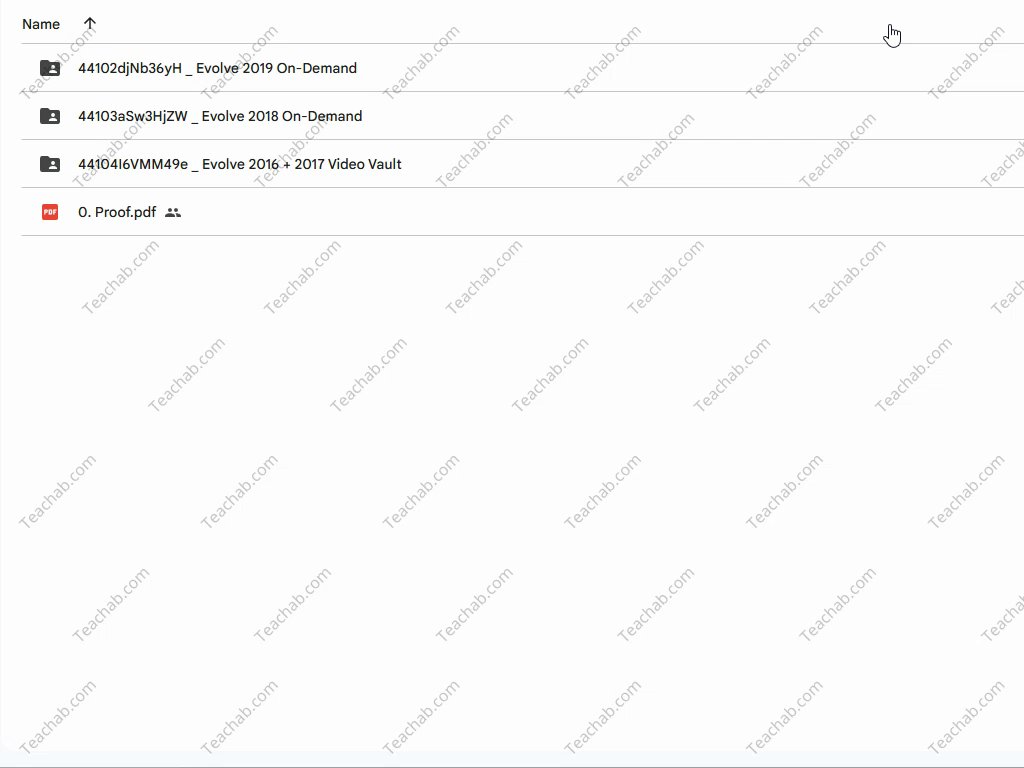
Task: Select the Evolve 2018 On-Demand shared folder icon
Action: (x=50, y=116)
